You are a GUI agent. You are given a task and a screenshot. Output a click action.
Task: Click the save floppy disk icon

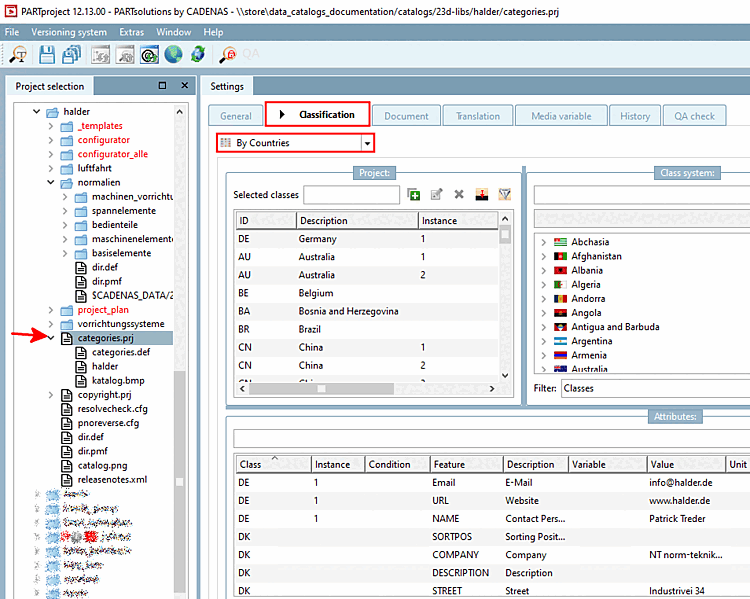[x=47, y=54]
